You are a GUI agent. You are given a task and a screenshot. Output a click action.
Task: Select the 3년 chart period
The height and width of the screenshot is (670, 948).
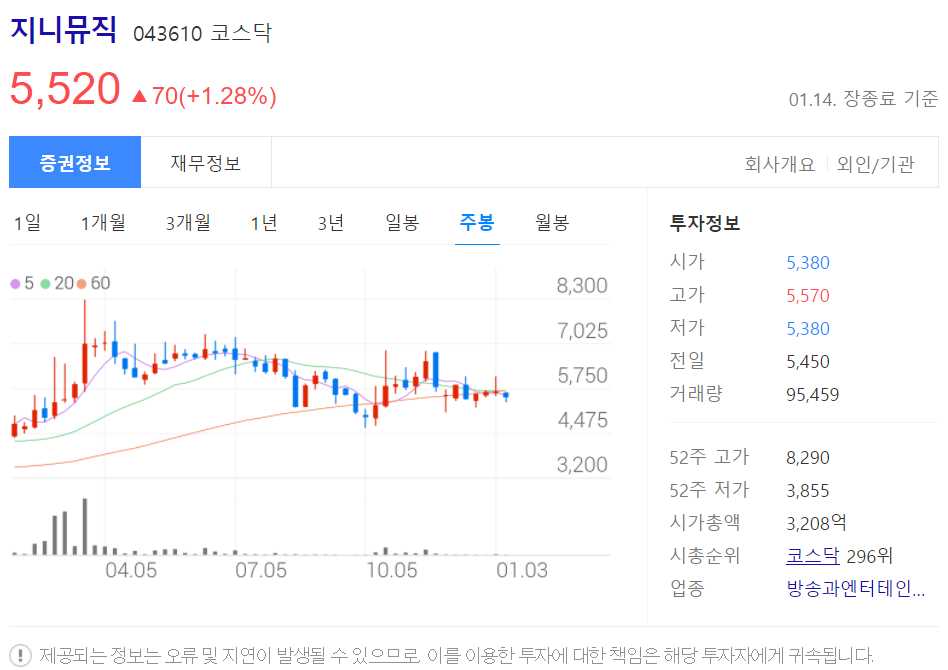[330, 223]
